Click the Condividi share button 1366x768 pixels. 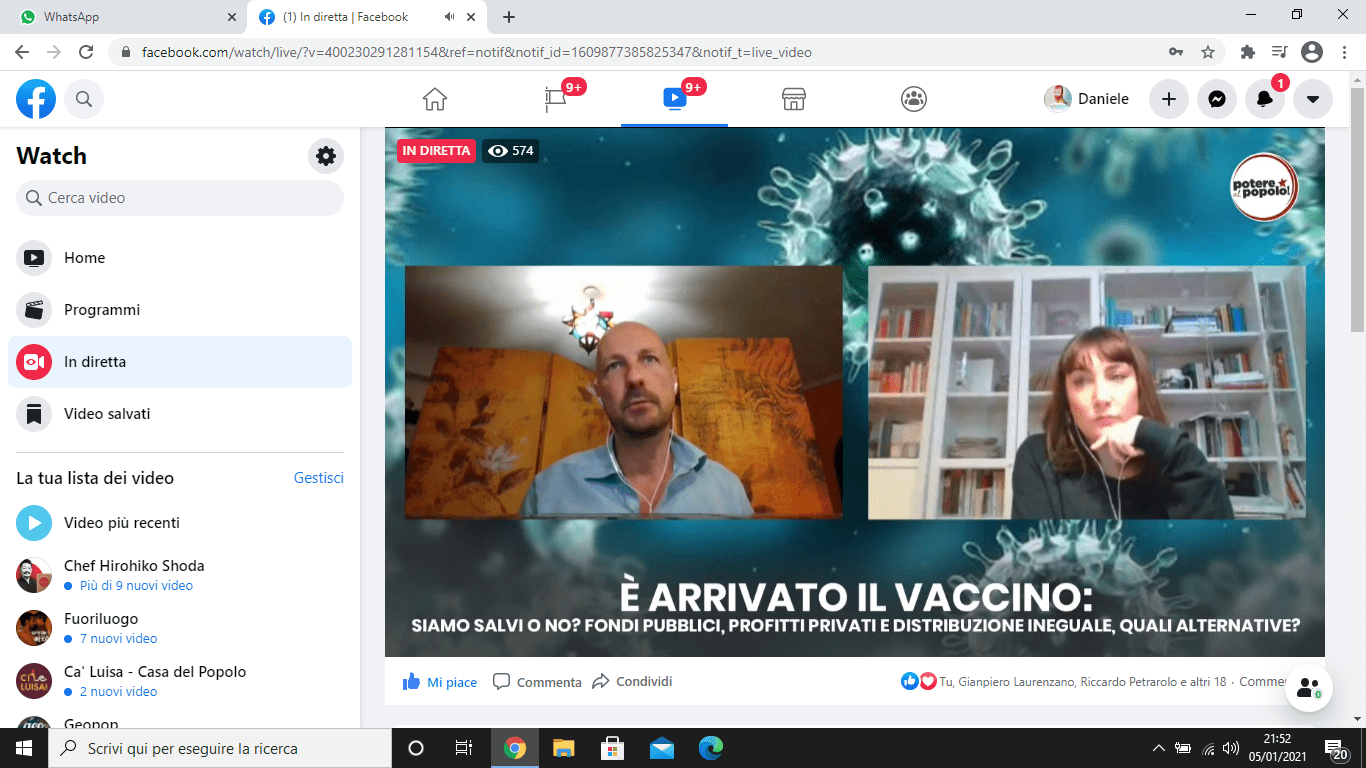pos(632,682)
